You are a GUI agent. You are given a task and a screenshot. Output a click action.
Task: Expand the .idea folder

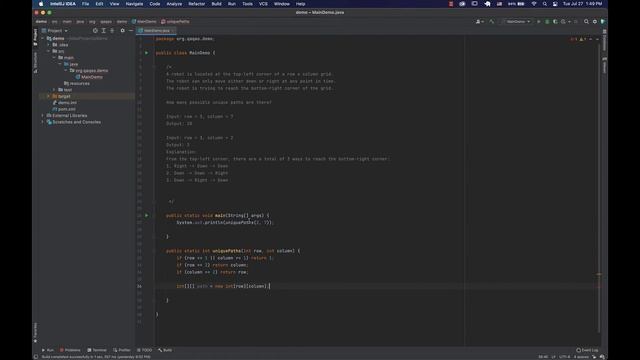pos(49,45)
